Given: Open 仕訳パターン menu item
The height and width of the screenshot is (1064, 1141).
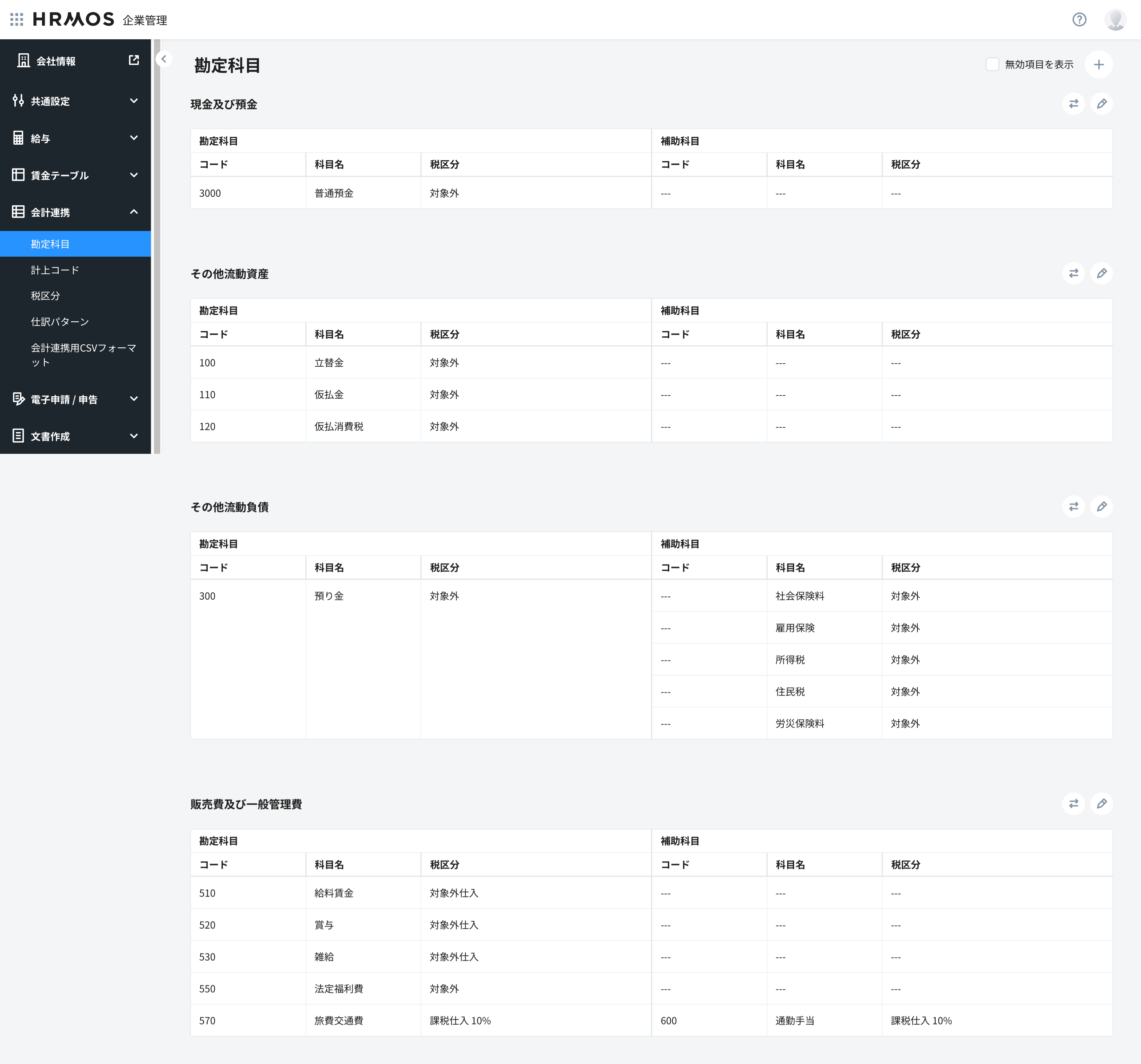Looking at the screenshot, I should pos(59,322).
